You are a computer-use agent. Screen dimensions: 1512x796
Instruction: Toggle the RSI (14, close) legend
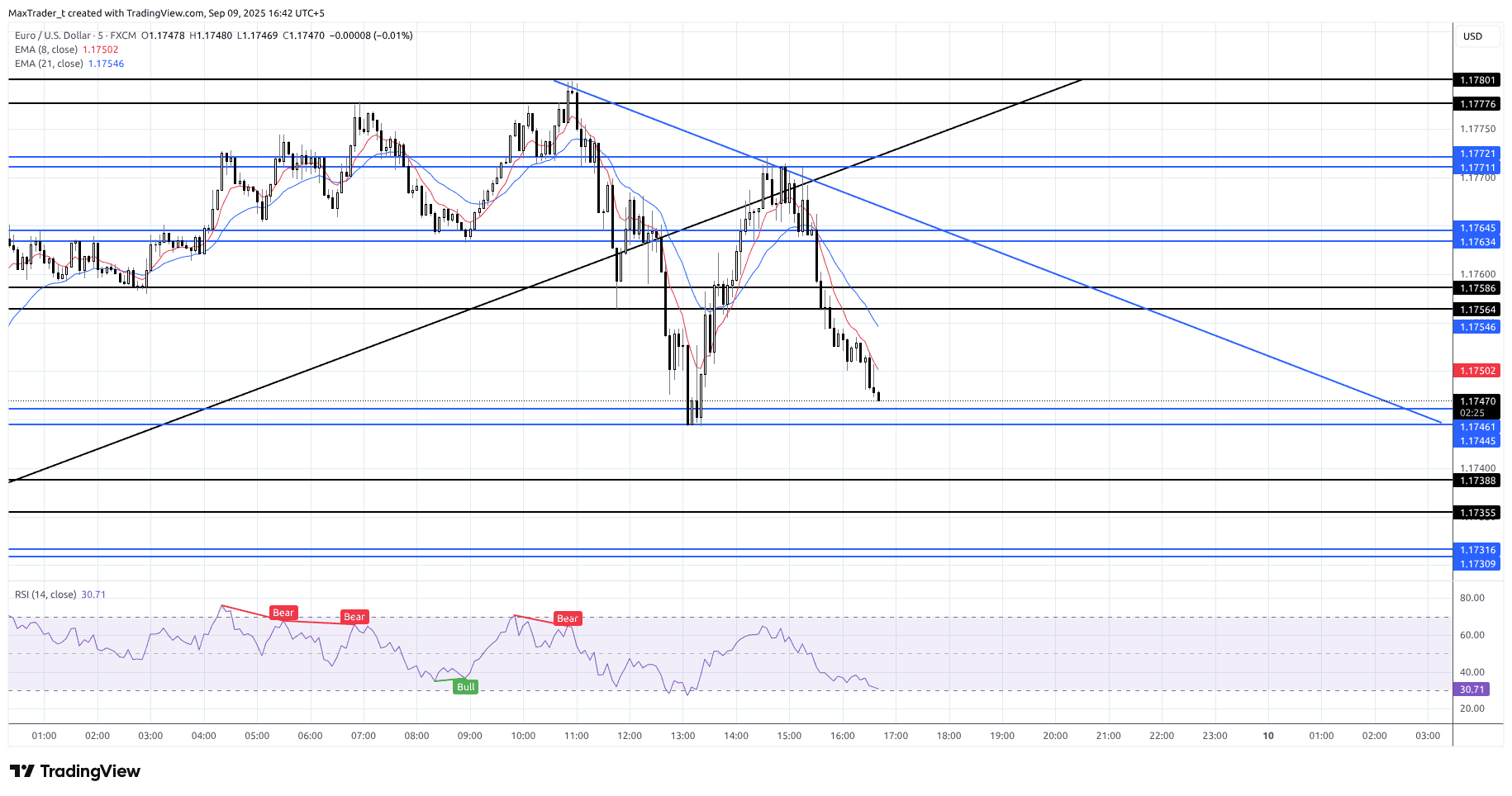pos(45,595)
